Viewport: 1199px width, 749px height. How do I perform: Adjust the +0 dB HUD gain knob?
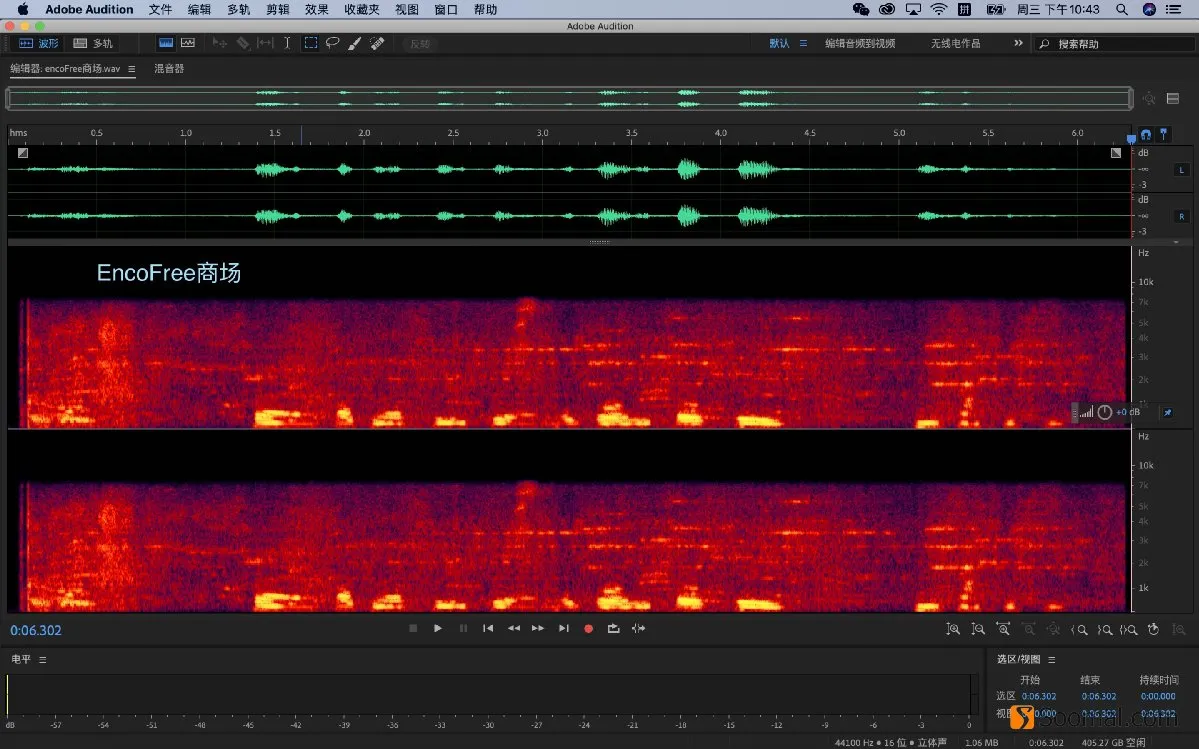[1104, 412]
